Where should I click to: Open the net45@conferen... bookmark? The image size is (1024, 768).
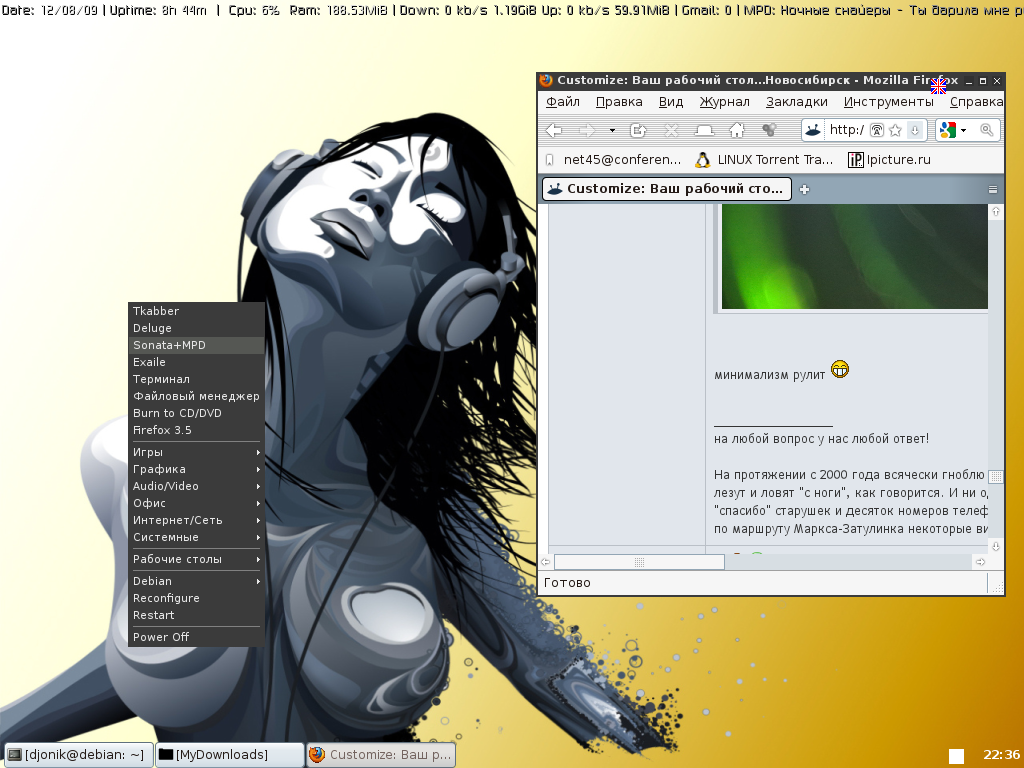(613, 160)
